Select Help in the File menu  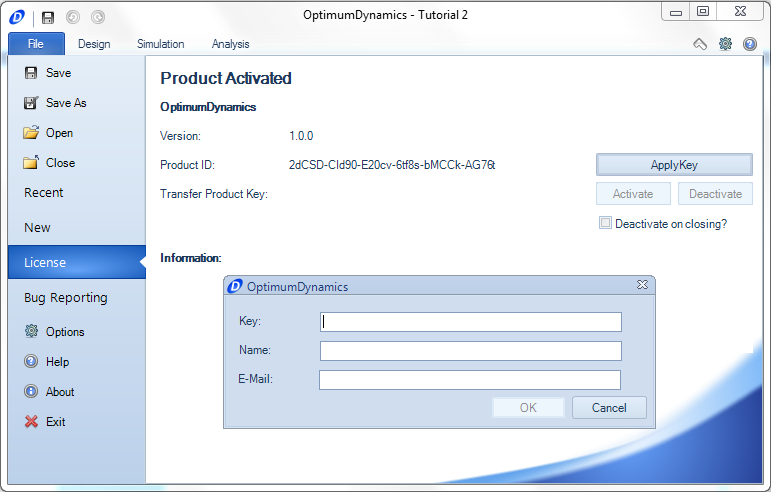point(77,362)
